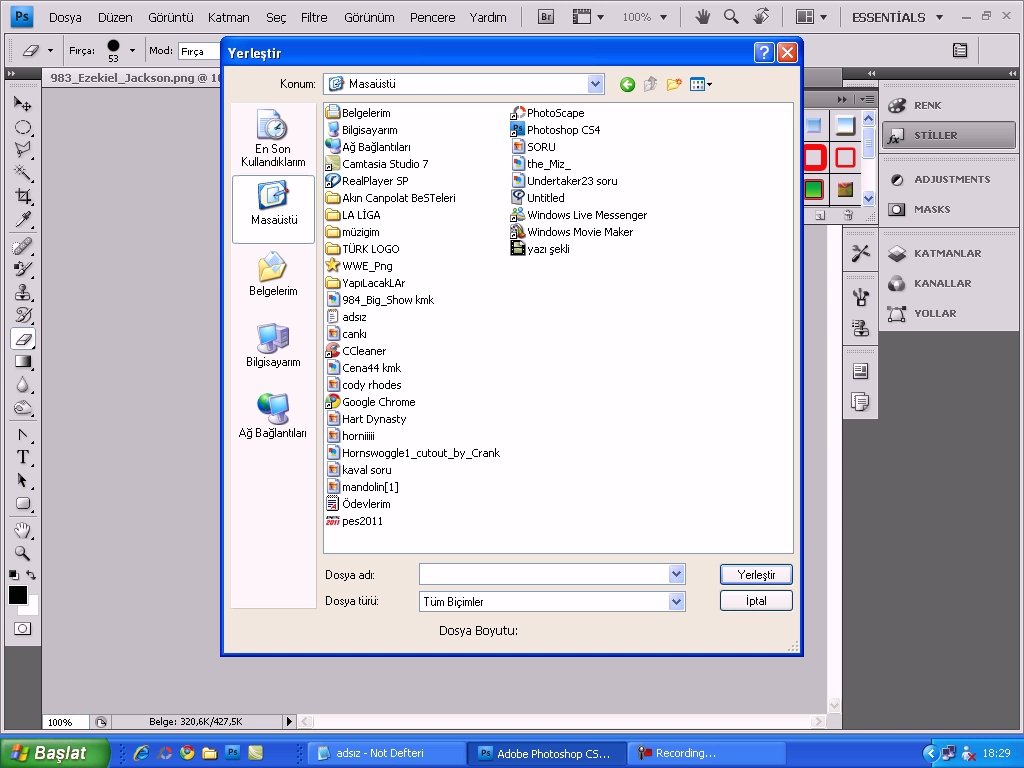
Task: Open the Görüntü menu
Action: (170, 18)
